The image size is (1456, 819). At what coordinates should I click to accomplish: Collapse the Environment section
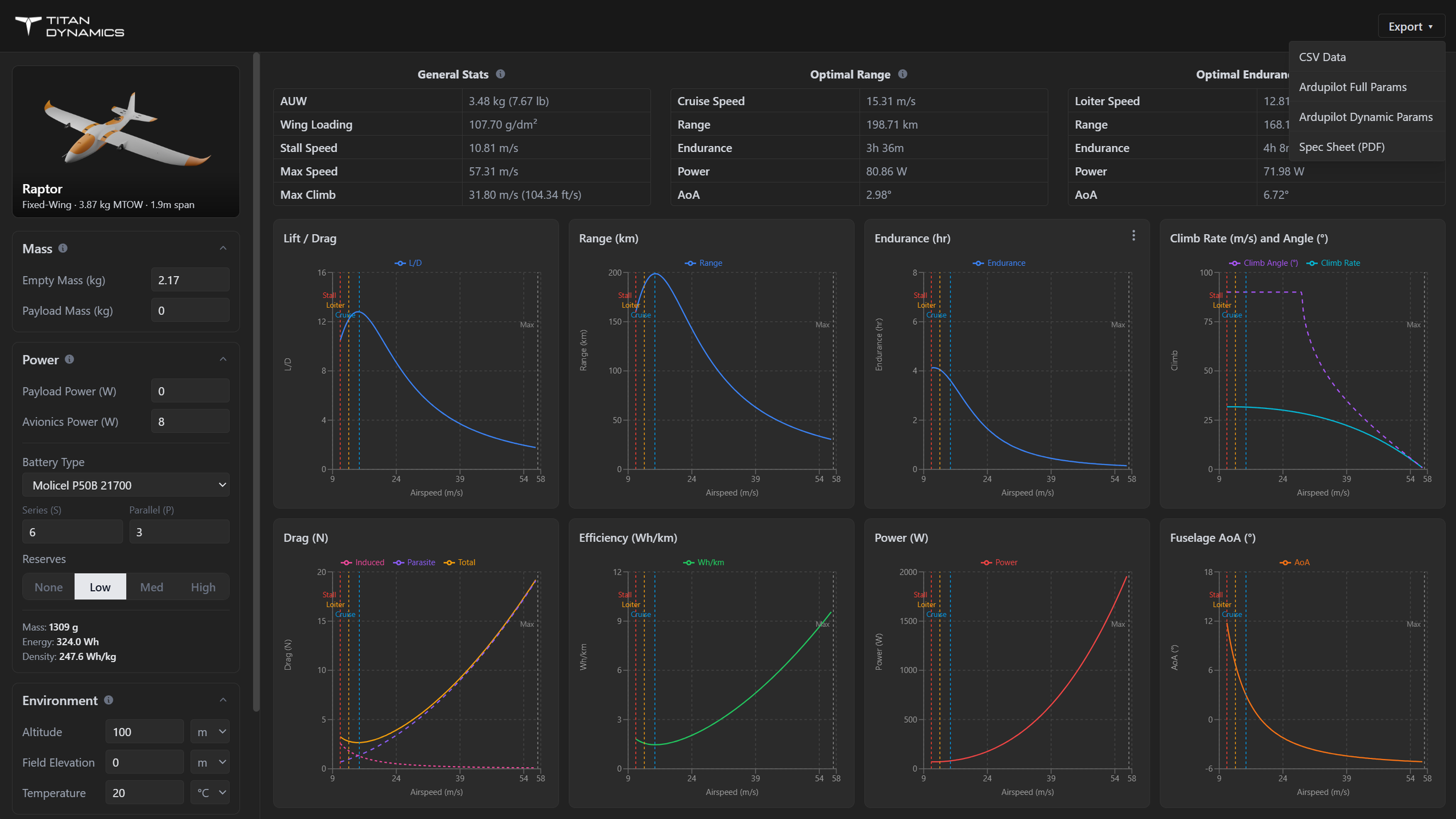pos(223,700)
